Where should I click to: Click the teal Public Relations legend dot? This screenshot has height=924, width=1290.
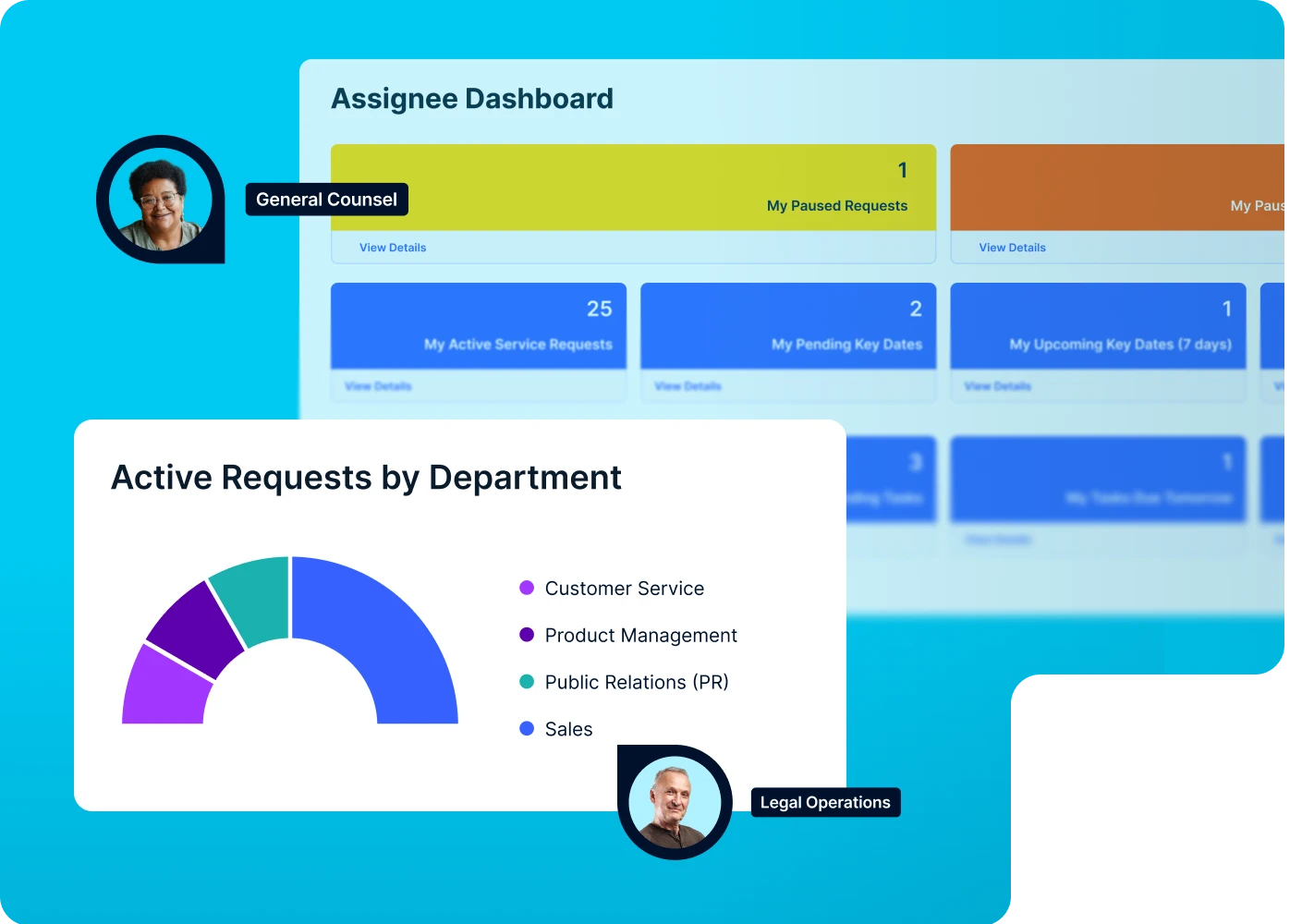click(x=527, y=682)
